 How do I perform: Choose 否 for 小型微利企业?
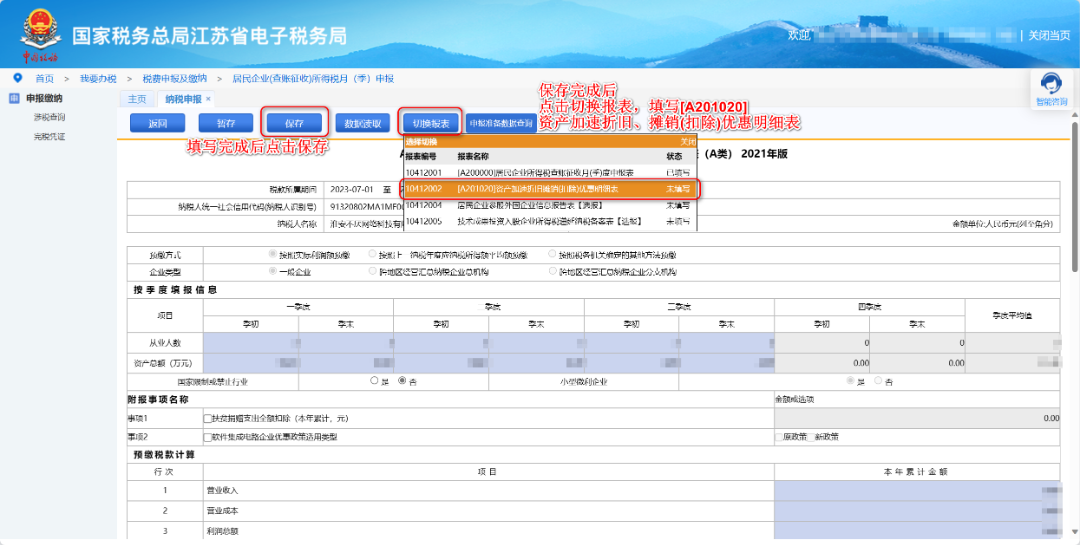pos(878,380)
